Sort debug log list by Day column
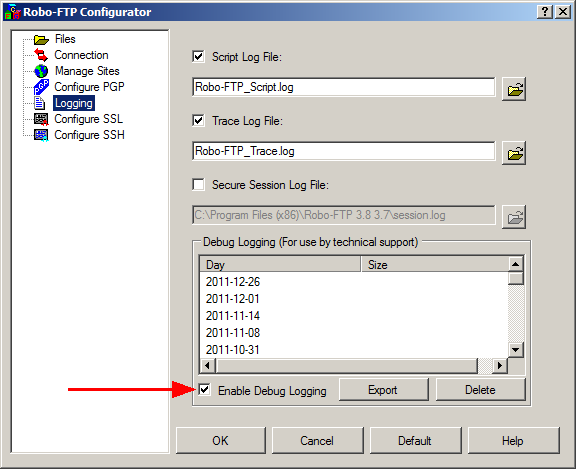This screenshot has height=469, width=576. click(280, 264)
